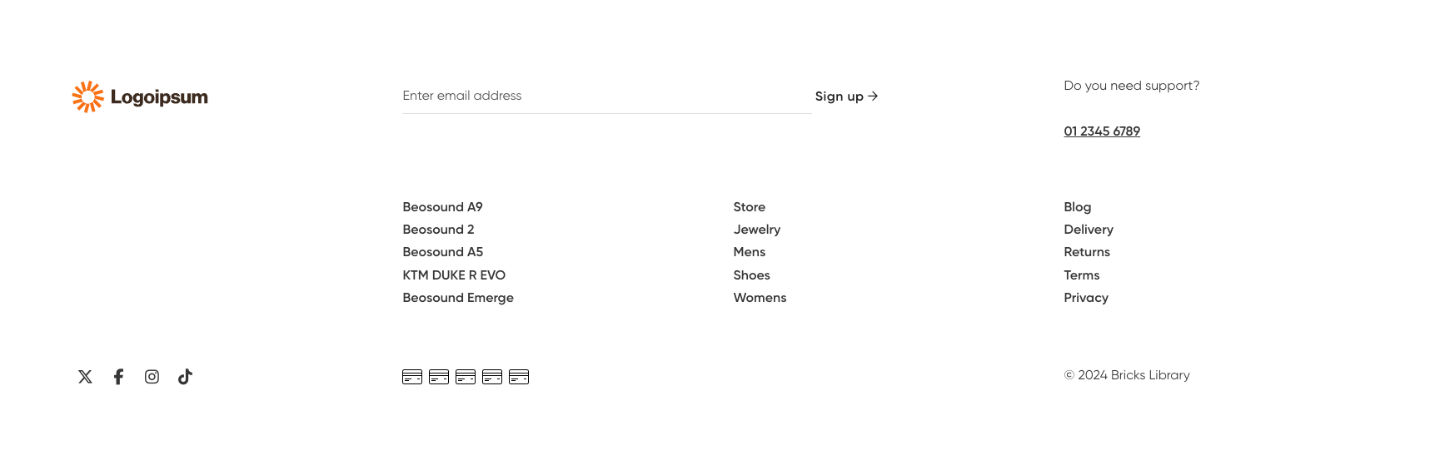Click the Logoipsum logo
Image resolution: width=1440 pixels, height=470 pixels.
140,97
